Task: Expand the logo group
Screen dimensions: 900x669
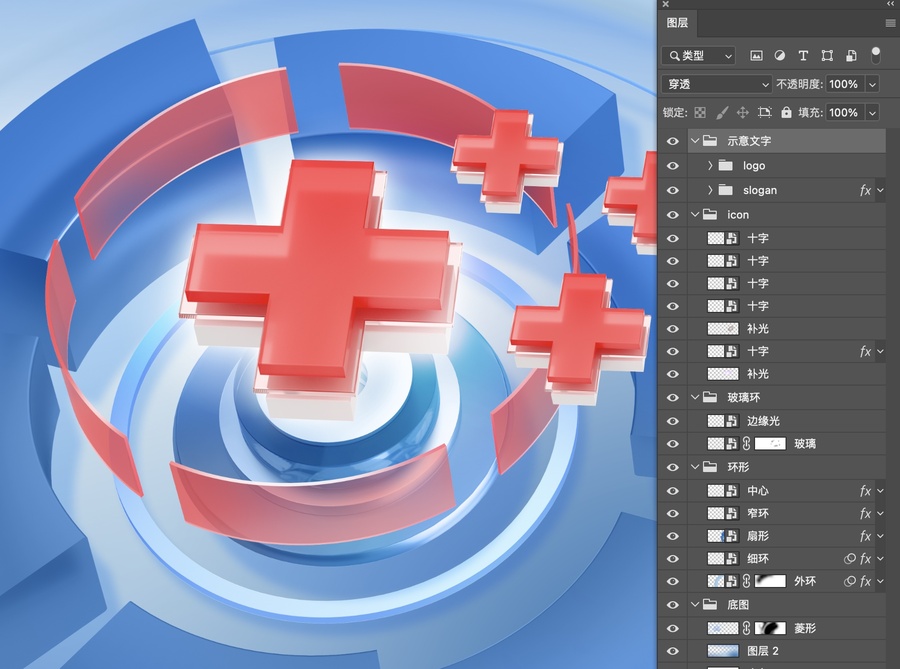Action: pos(710,165)
